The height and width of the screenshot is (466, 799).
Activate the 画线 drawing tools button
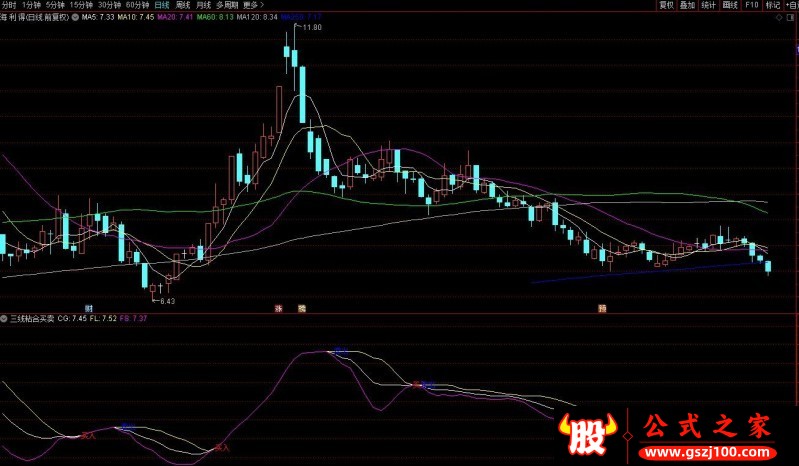point(730,5)
